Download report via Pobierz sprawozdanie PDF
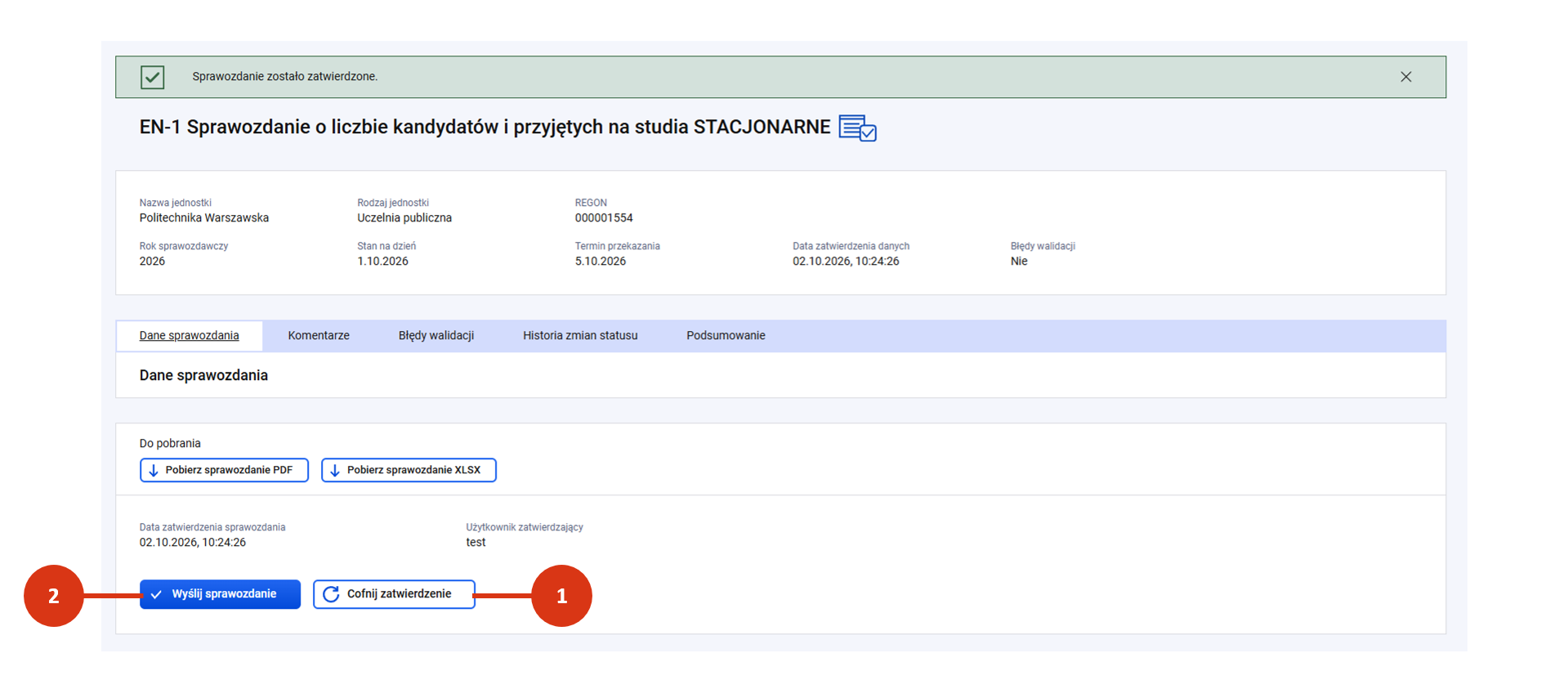 pyautogui.click(x=224, y=470)
